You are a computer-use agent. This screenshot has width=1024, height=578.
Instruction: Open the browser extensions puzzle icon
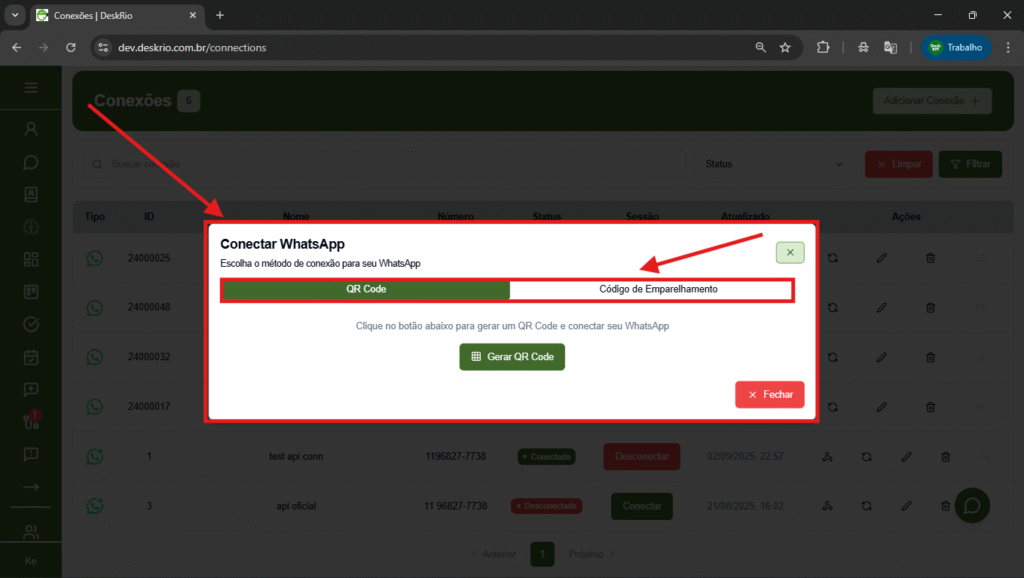click(x=823, y=47)
